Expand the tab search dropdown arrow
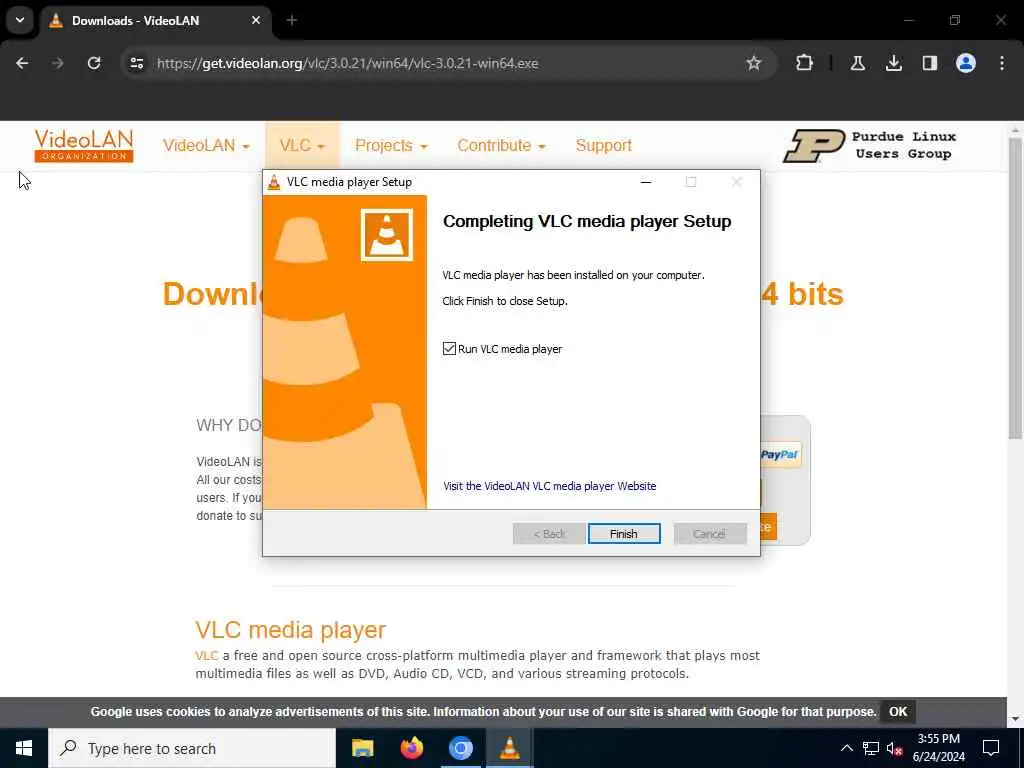 pyautogui.click(x=20, y=20)
